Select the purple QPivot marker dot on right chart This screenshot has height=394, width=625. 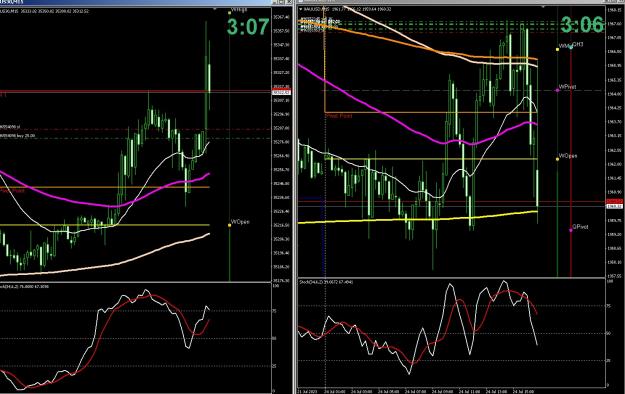pyautogui.click(x=571, y=230)
